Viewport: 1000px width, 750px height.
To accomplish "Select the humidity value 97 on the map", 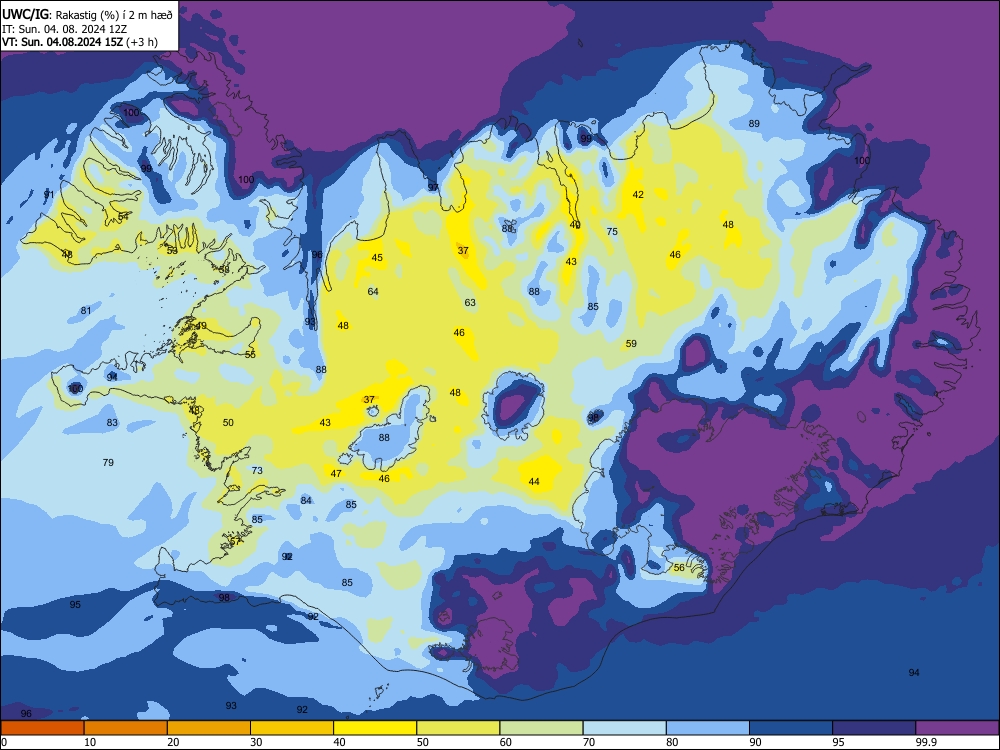I will click(433, 187).
